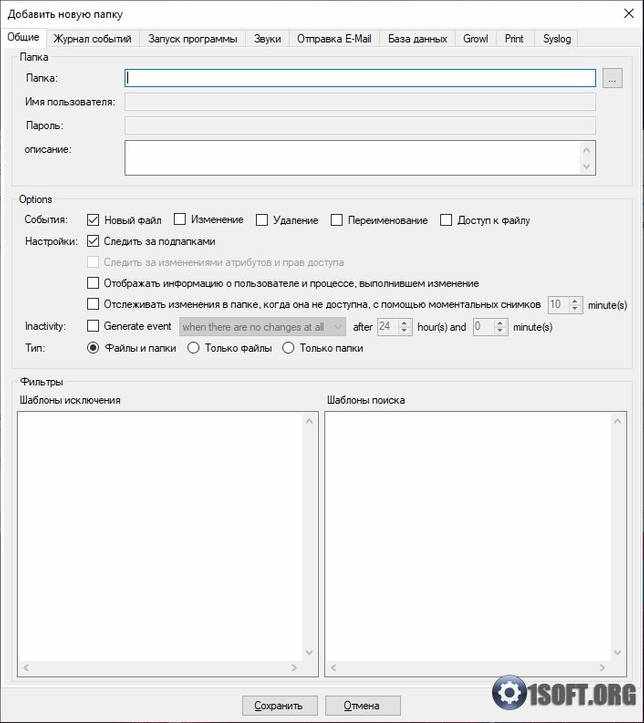Click left arrow of Шаблоны исключения scrollbar
Screen dimensions: 644x723
[x=26, y=668]
